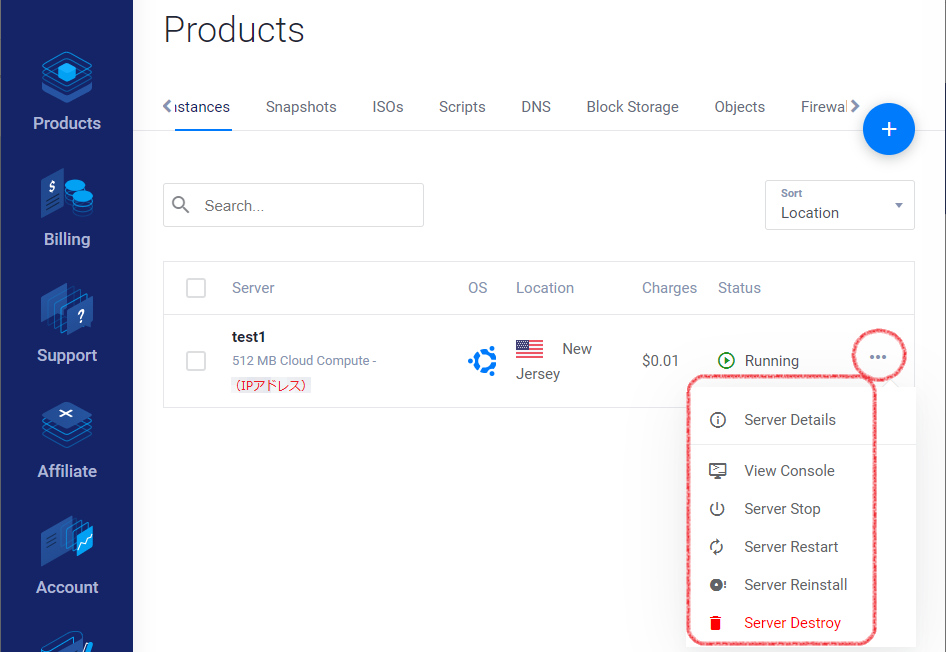Viewport: 946px width, 652px height.
Task: Switch to the DNS tab
Action: (536, 107)
